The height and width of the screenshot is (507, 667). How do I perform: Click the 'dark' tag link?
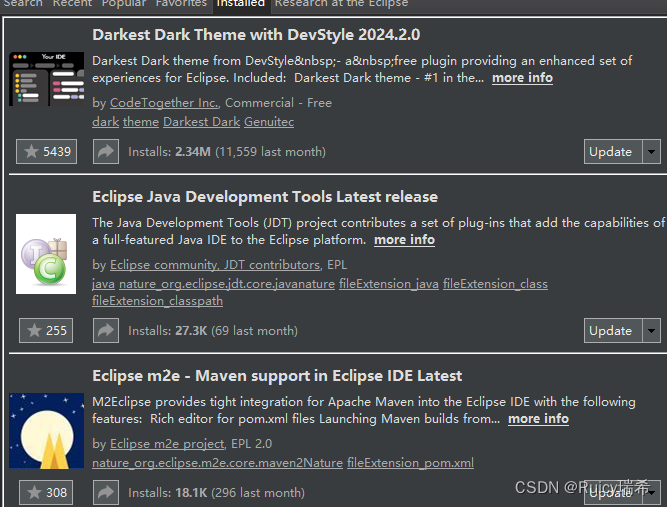pyautogui.click(x=105, y=122)
